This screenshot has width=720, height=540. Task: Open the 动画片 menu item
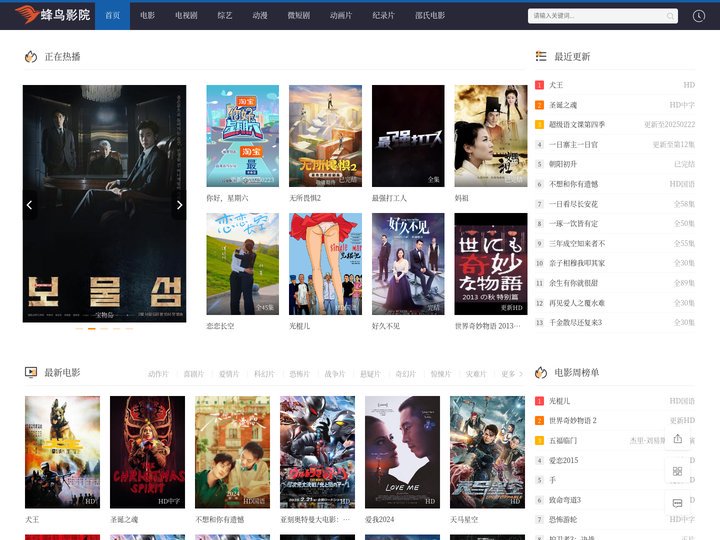(341, 16)
